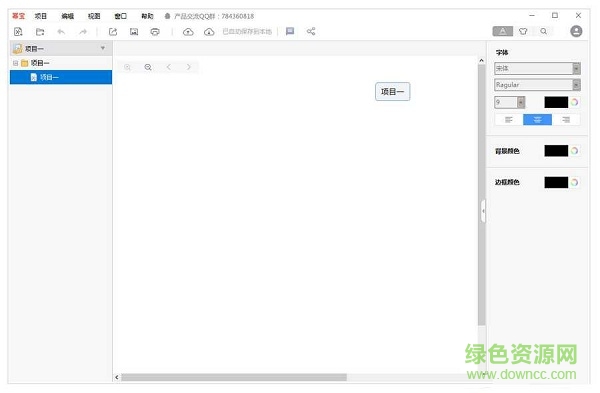Viewport: 600px width, 393px height.
Task: Select left text alignment
Action: click(x=509, y=120)
